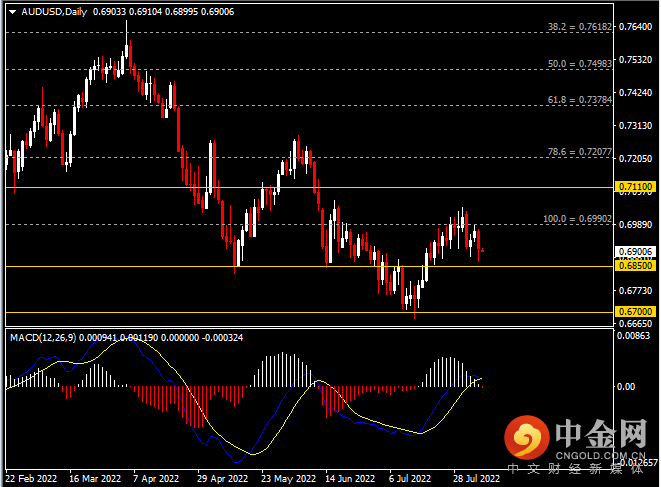This screenshot has width=661, height=487.
Task: Click the CNGOLD.COM.CN watermark logo
Action: click(575, 441)
